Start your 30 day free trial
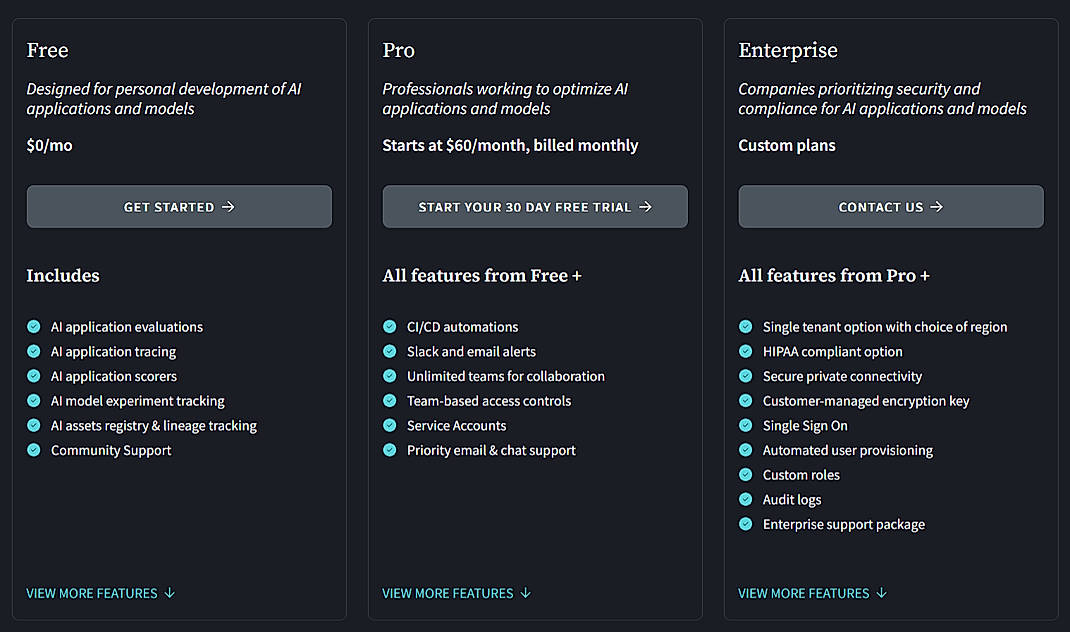 [535, 206]
